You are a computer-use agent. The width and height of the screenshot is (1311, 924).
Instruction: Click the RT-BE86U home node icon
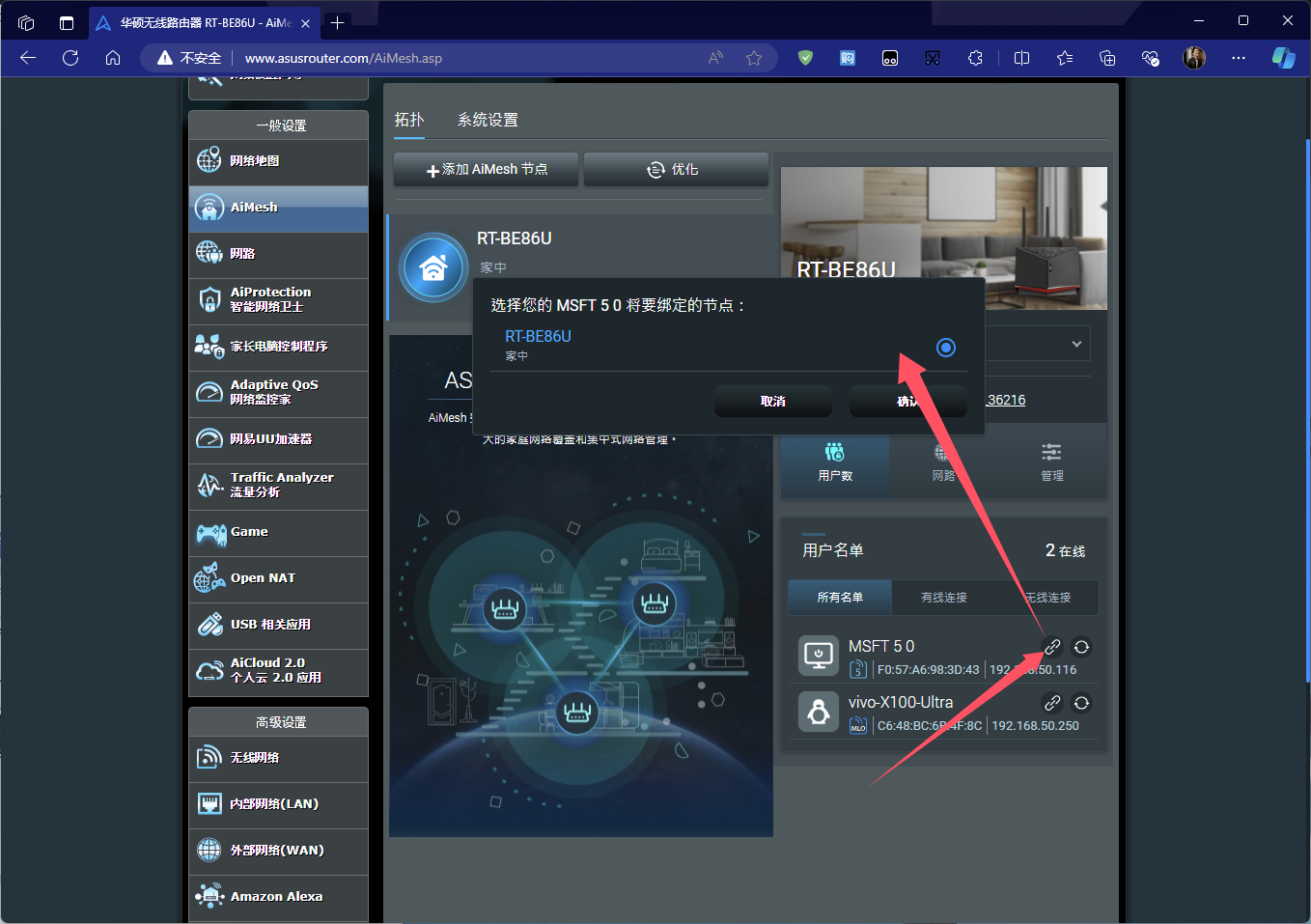point(433,267)
